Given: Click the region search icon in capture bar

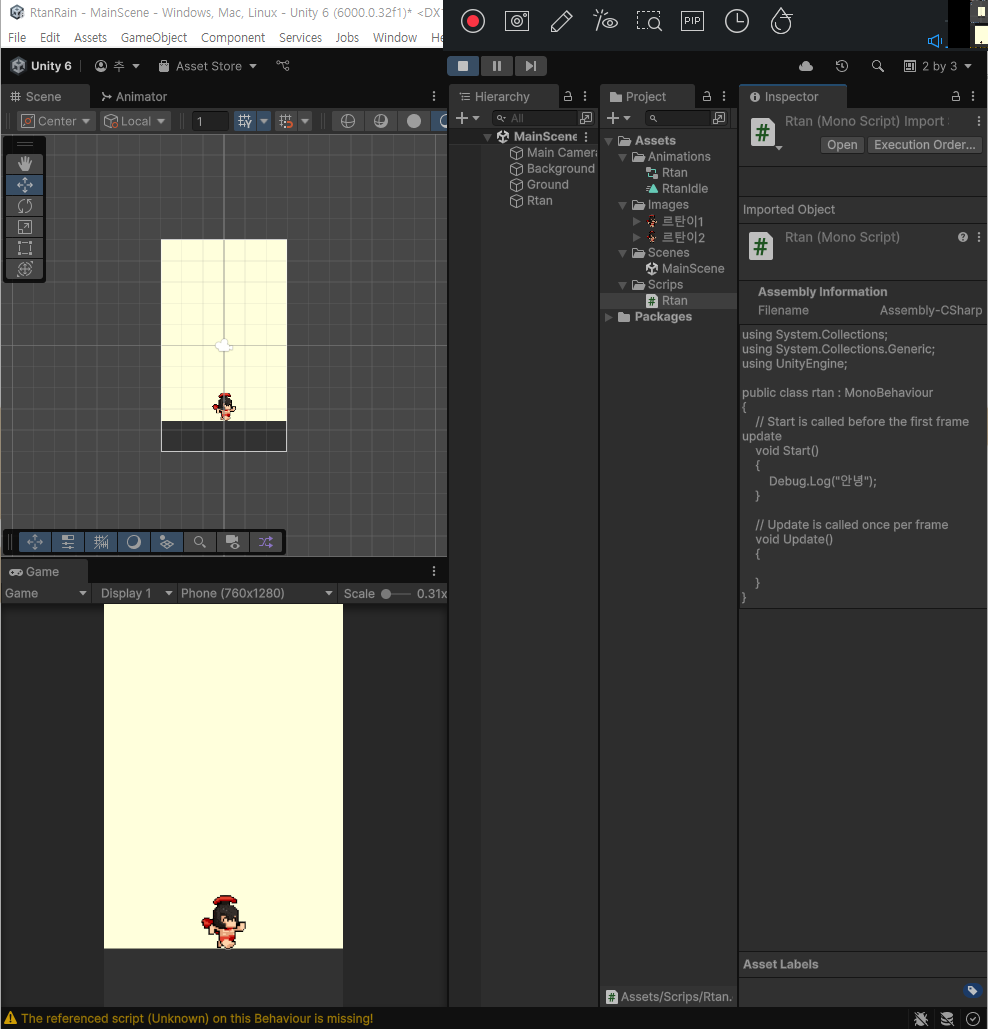Looking at the screenshot, I should point(649,21).
